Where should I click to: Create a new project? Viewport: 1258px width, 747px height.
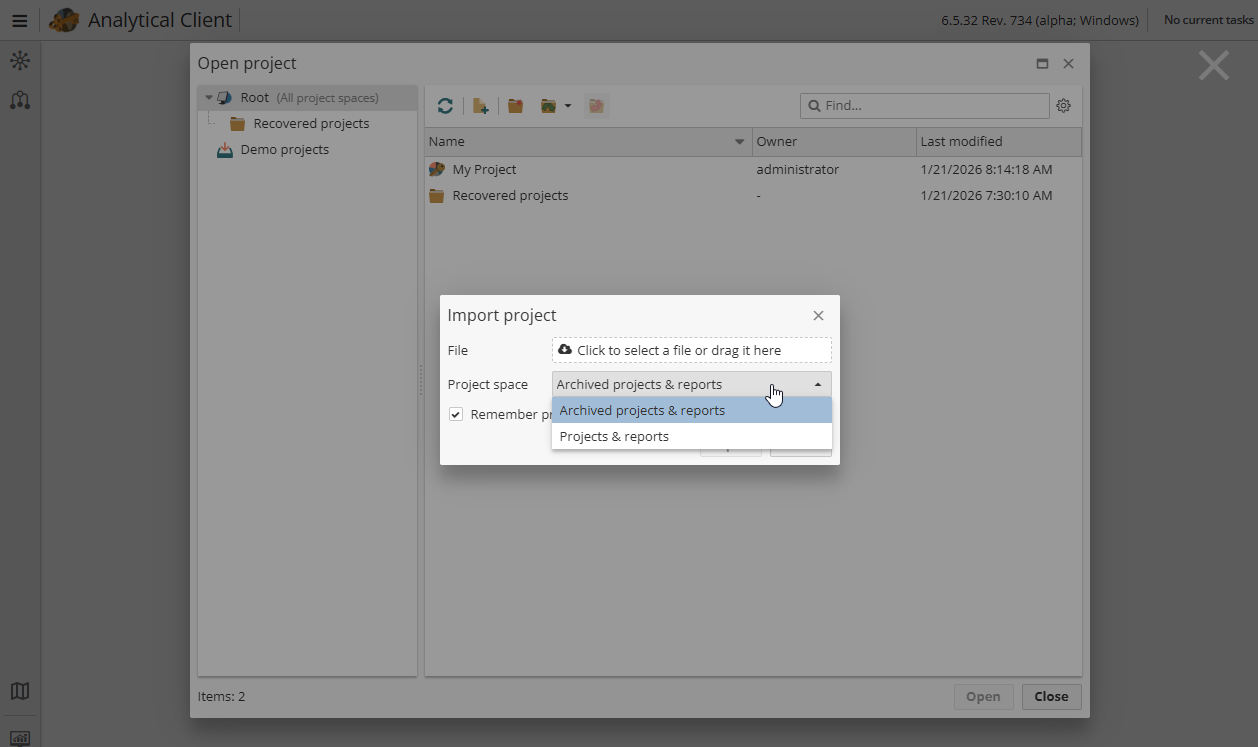point(481,105)
